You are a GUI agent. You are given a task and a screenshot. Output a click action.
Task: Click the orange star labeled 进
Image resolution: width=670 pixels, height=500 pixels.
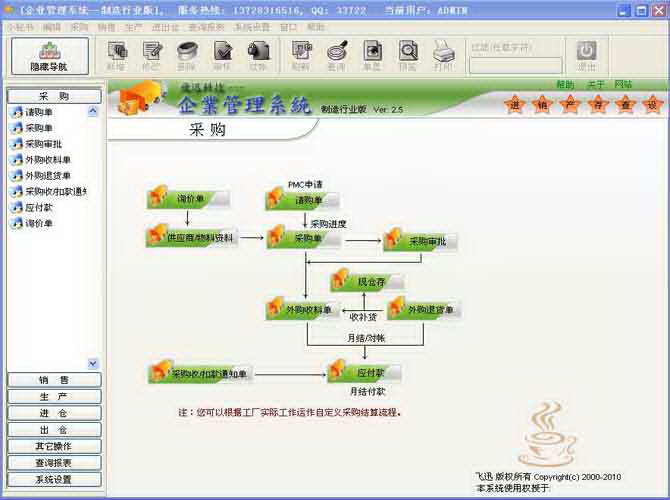(x=515, y=105)
